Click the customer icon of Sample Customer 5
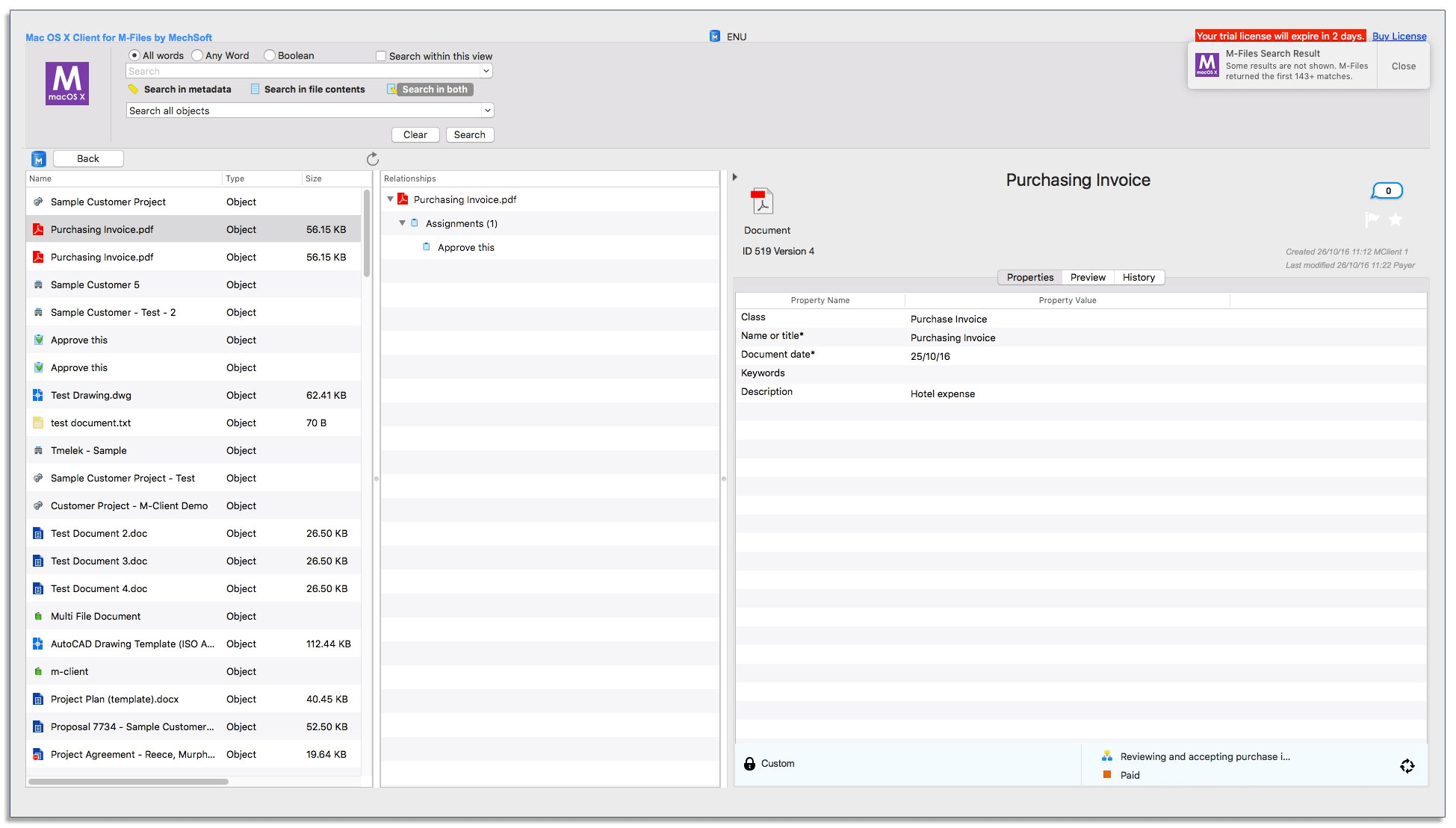The width and height of the screenshot is (1456, 828). pyautogui.click(x=38, y=285)
